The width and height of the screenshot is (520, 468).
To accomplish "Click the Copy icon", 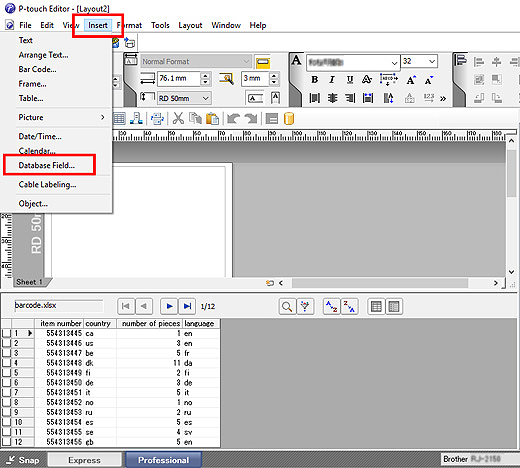I will 195,118.
